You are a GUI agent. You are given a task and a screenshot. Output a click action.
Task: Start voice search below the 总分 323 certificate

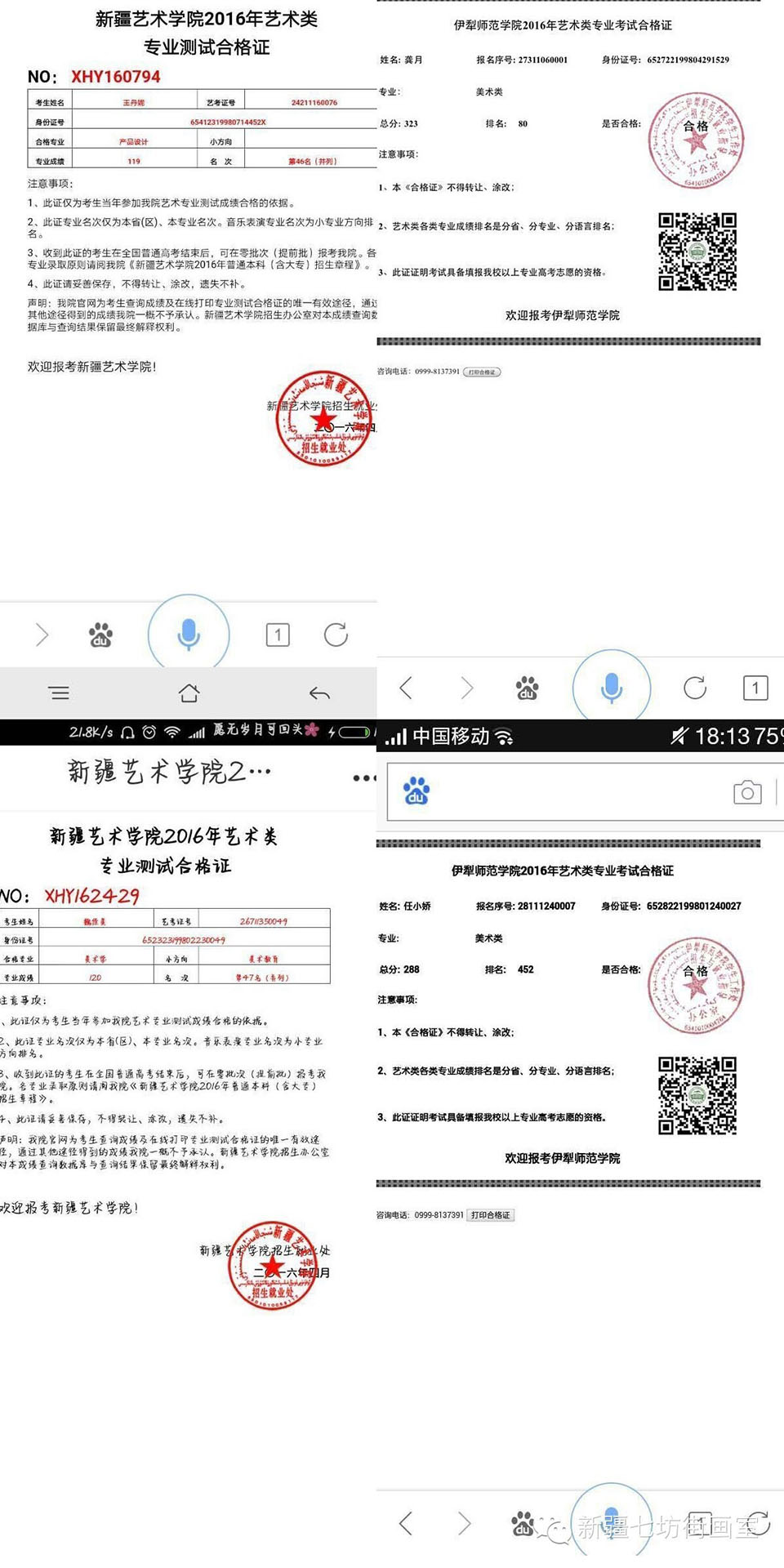tap(612, 688)
